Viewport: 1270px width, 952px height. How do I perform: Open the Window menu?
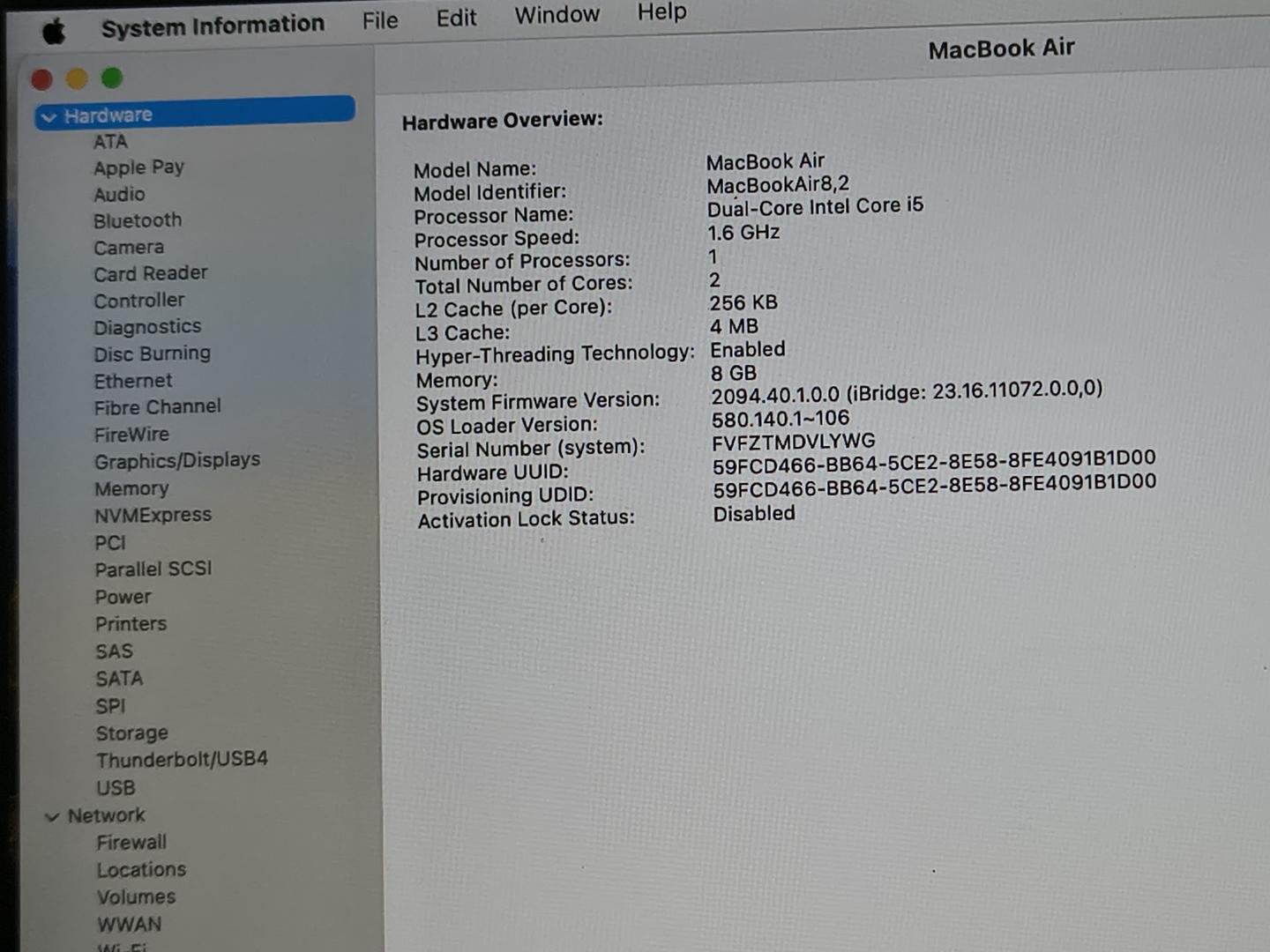click(x=557, y=16)
